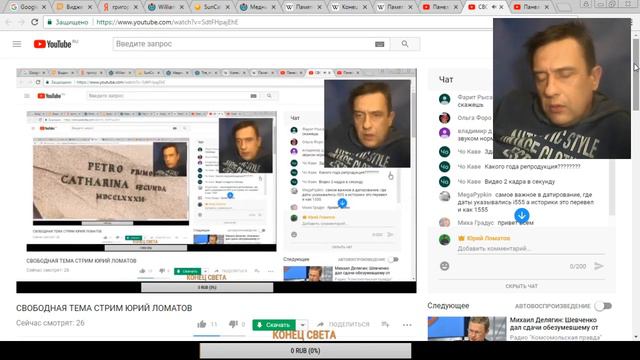Open the emoji picker in chat
The width and height of the screenshot is (640, 360).
(x=444, y=266)
